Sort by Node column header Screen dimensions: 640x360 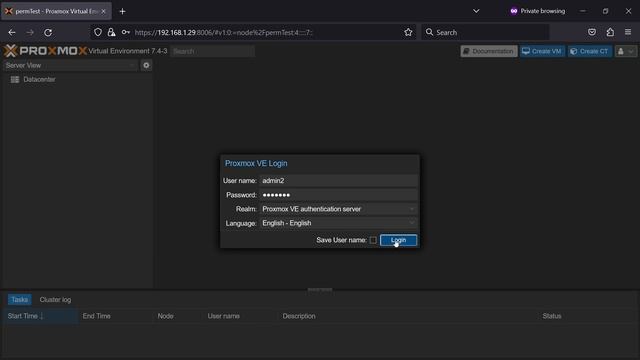pyautogui.click(x=178, y=316)
